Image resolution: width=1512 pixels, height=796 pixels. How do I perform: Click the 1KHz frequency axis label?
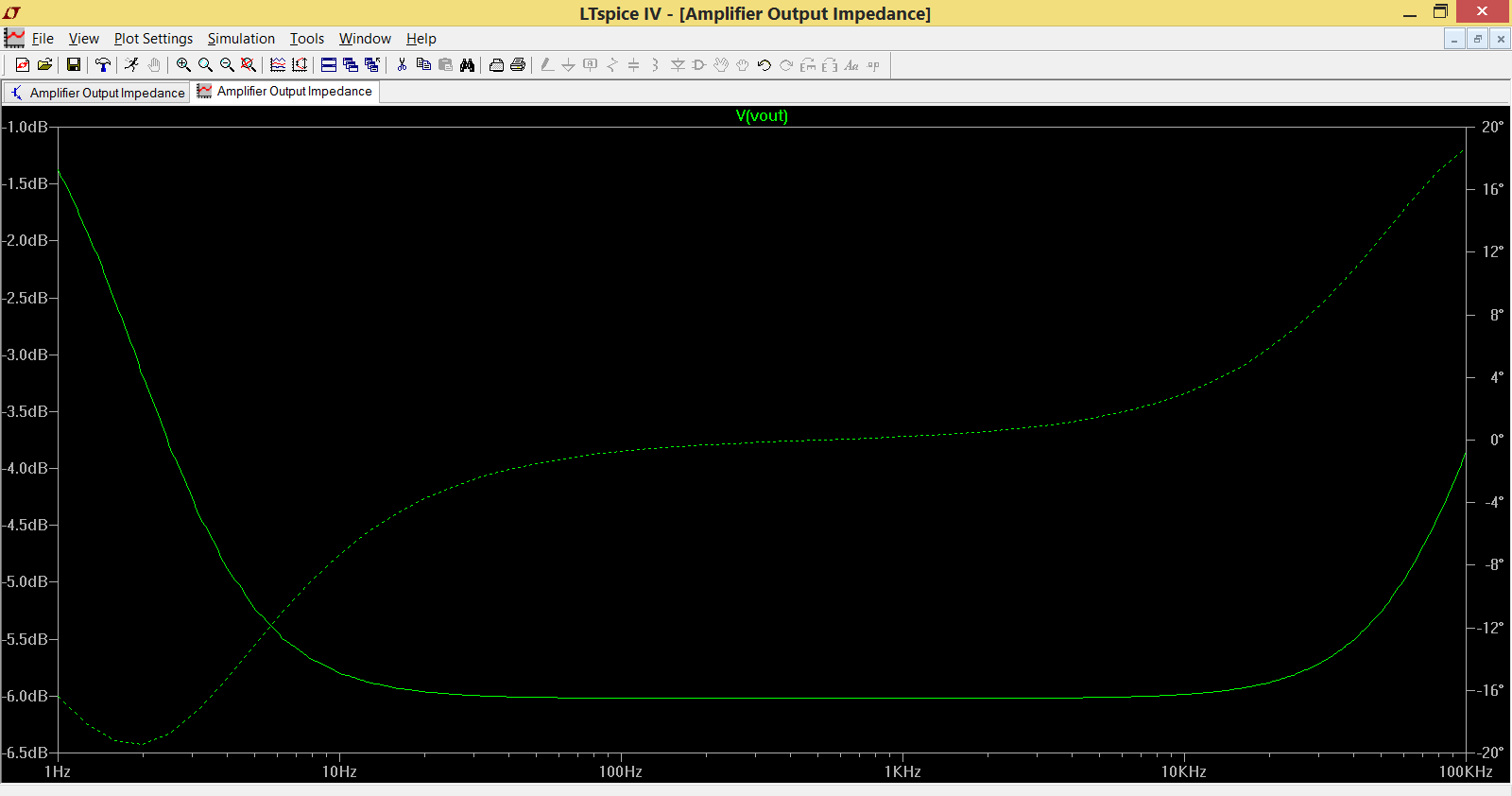(x=902, y=771)
